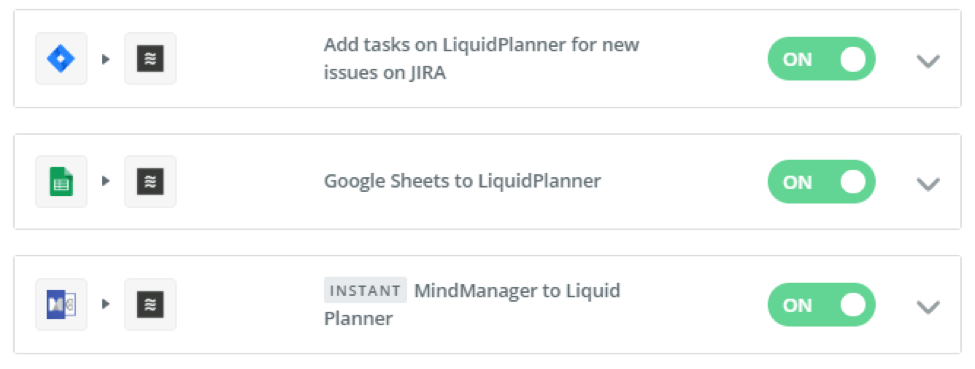Click the LiquidPlanner icon in the MindManager row
The height and width of the screenshot is (369, 975).
150,304
